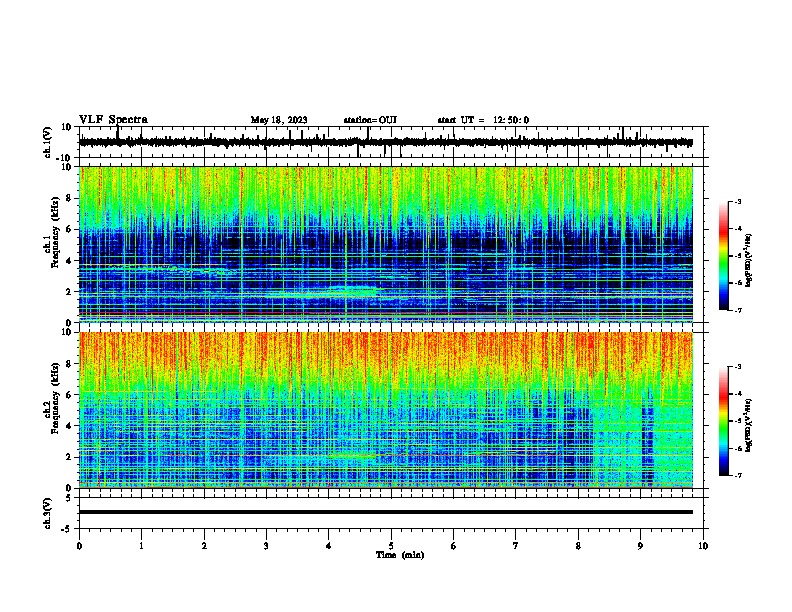Image resolution: width=792 pixels, height=612 pixels.
Task: Click the "8" kHz tick of ch.2 frequency axis
Action: point(69,364)
